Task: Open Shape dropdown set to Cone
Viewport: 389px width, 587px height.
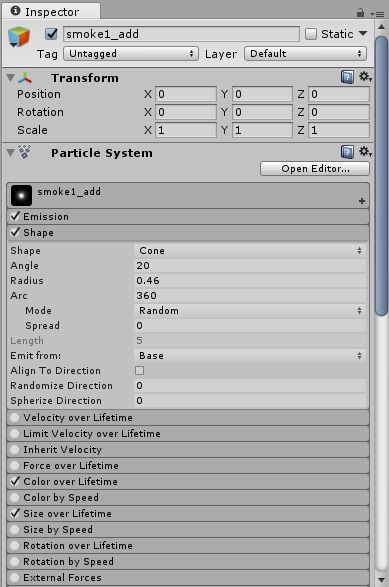Action: coord(250,250)
